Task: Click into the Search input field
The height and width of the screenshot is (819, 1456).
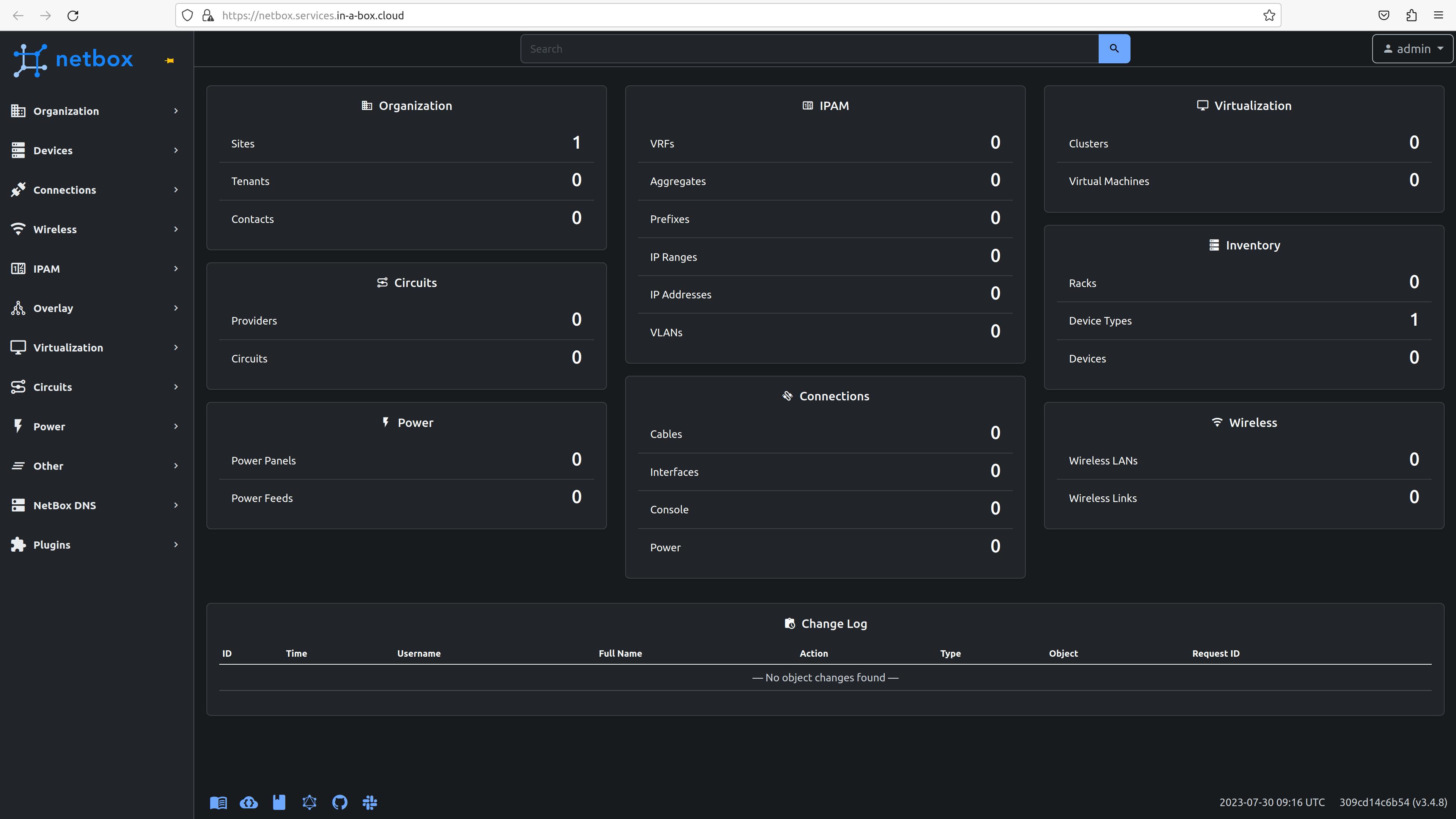Action: tap(808, 49)
